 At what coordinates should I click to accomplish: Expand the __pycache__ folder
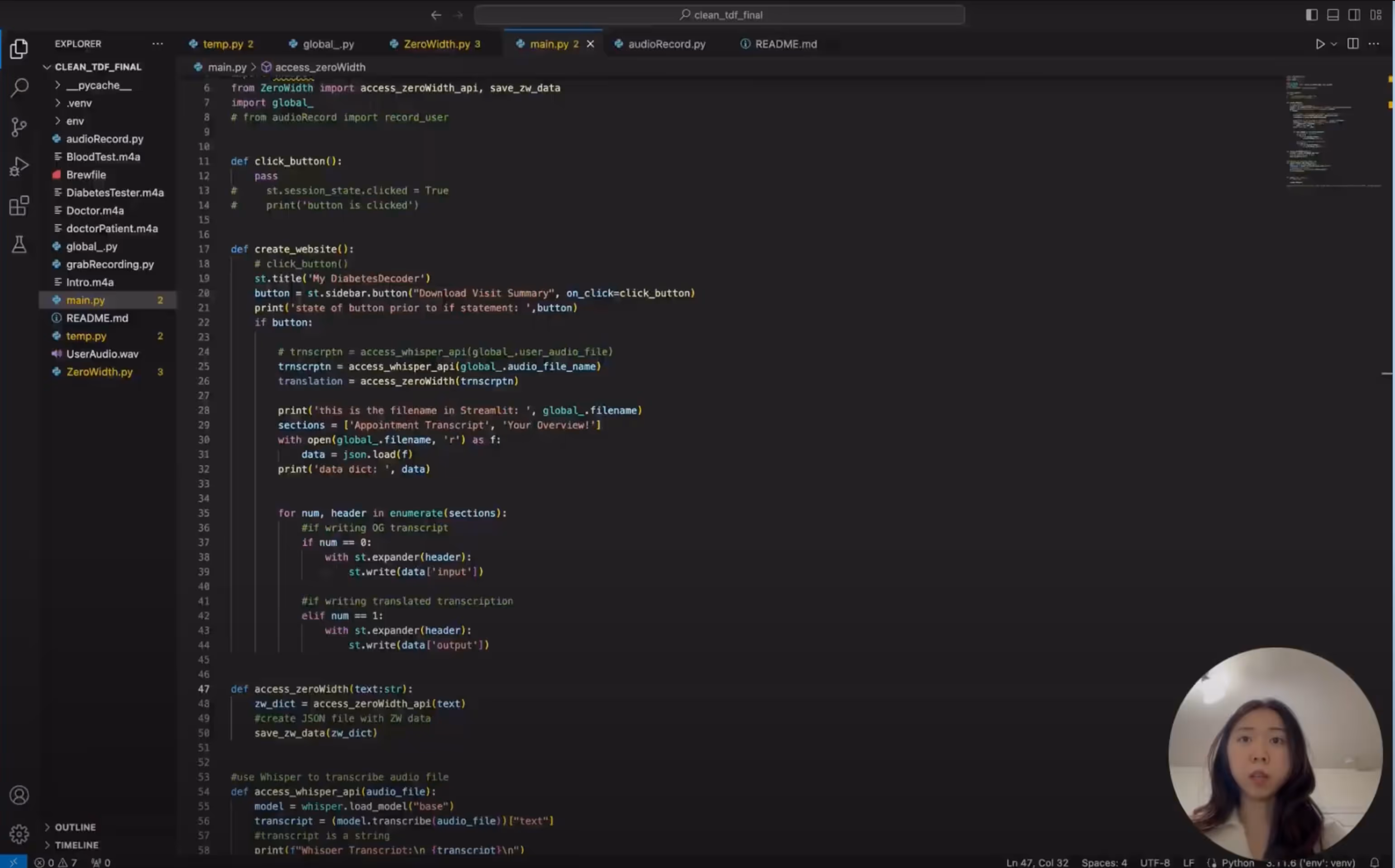[98, 86]
